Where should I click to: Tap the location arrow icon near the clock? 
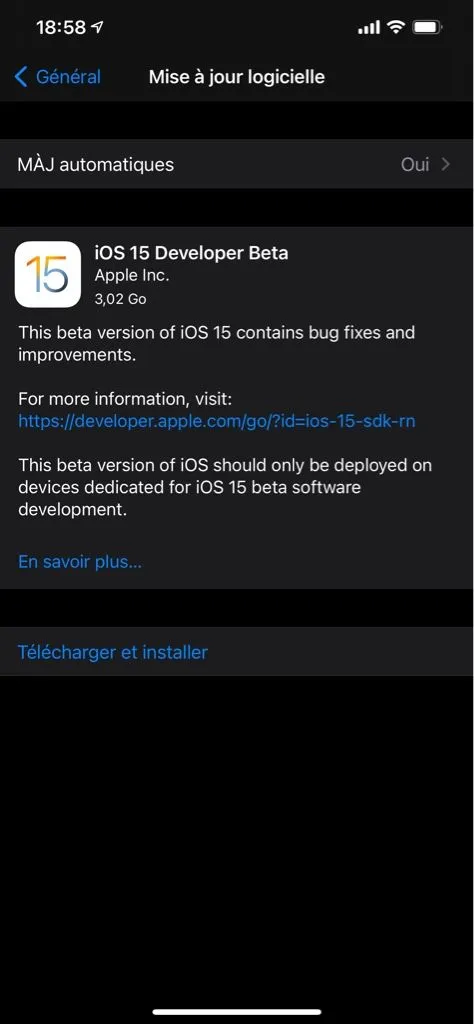point(99,27)
